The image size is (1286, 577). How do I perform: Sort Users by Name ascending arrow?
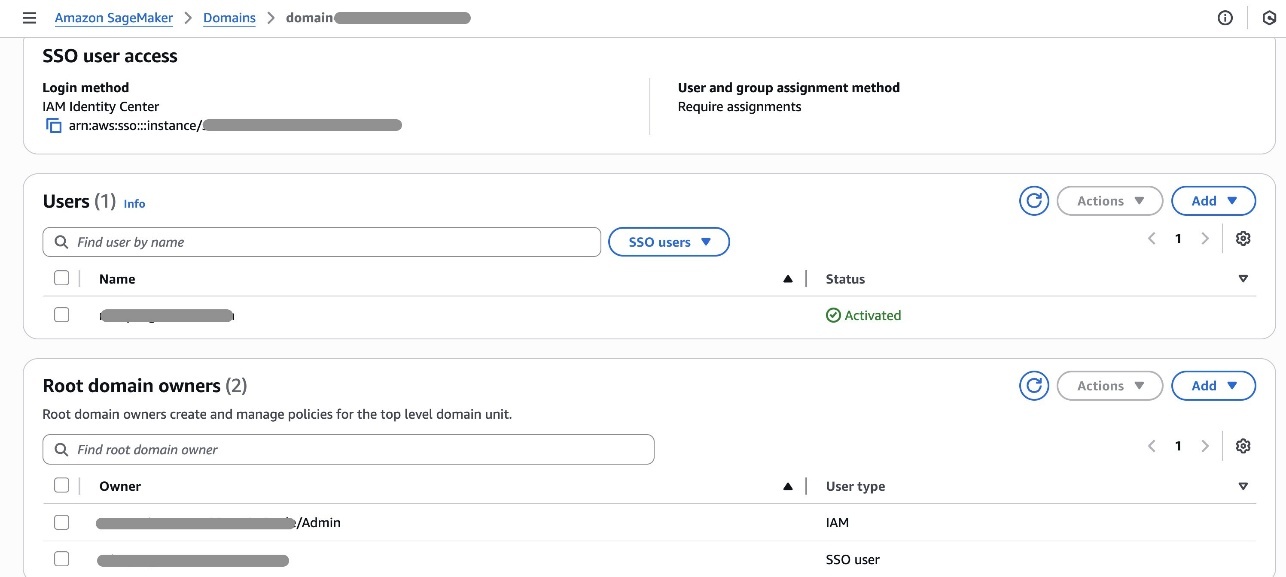(x=788, y=279)
